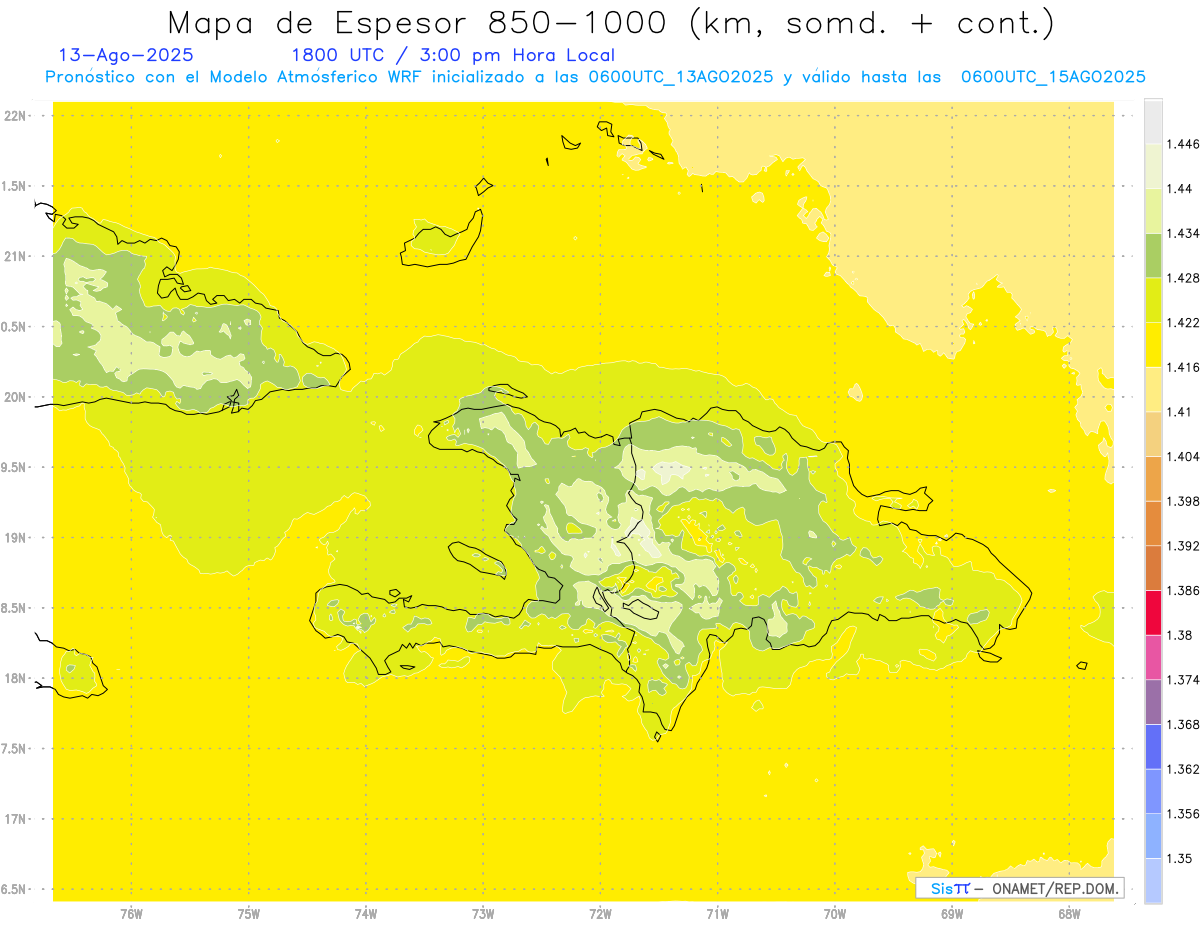Click the colorbar value '1.404'

1184,457
